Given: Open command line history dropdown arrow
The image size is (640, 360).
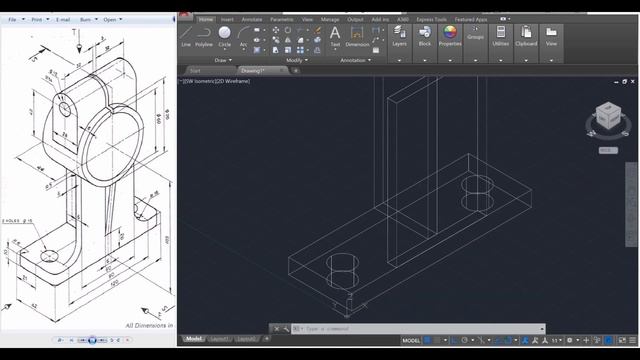Looking at the screenshot, I should pyautogui.click(x=542, y=329).
